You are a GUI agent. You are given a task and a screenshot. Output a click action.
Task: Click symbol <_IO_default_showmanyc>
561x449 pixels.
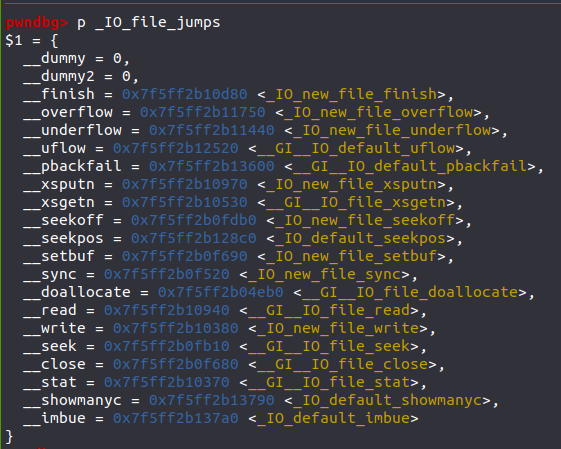pos(387,400)
